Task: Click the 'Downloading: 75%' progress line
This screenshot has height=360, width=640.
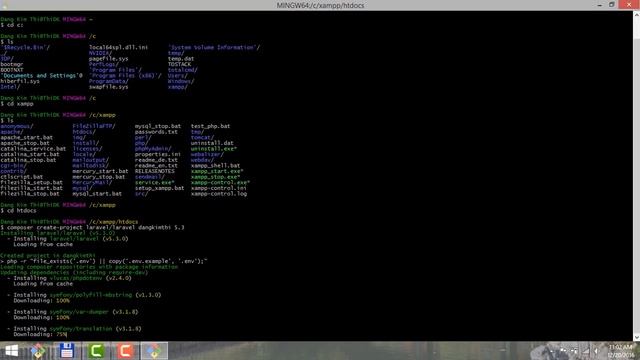Action: tap(40, 334)
